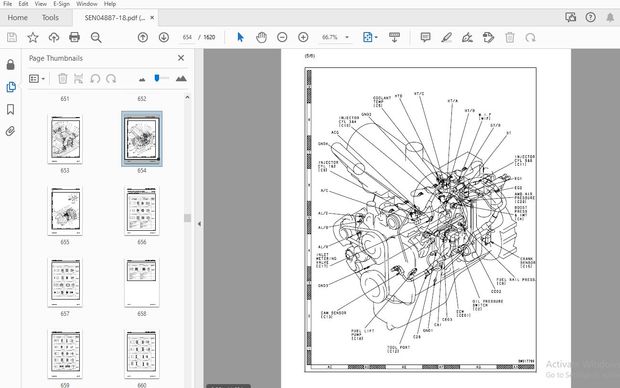Image resolution: width=620 pixels, height=388 pixels.
Task: Open the notifications bell icon
Action: [x=610, y=17]
